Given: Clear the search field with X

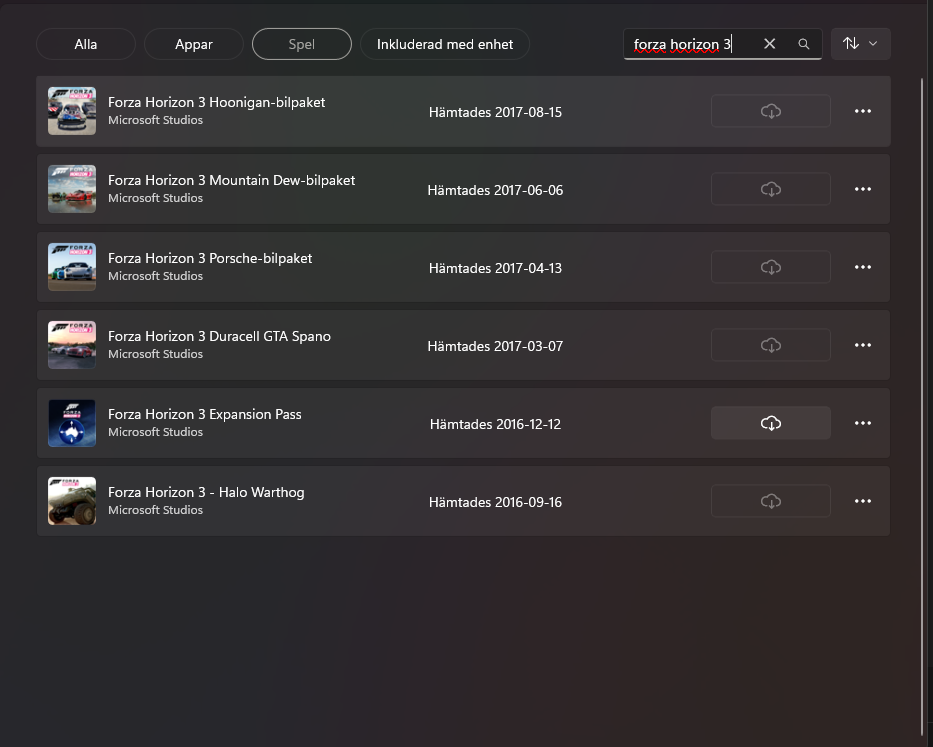Looking at the screenshot, I should coord(769,44).
